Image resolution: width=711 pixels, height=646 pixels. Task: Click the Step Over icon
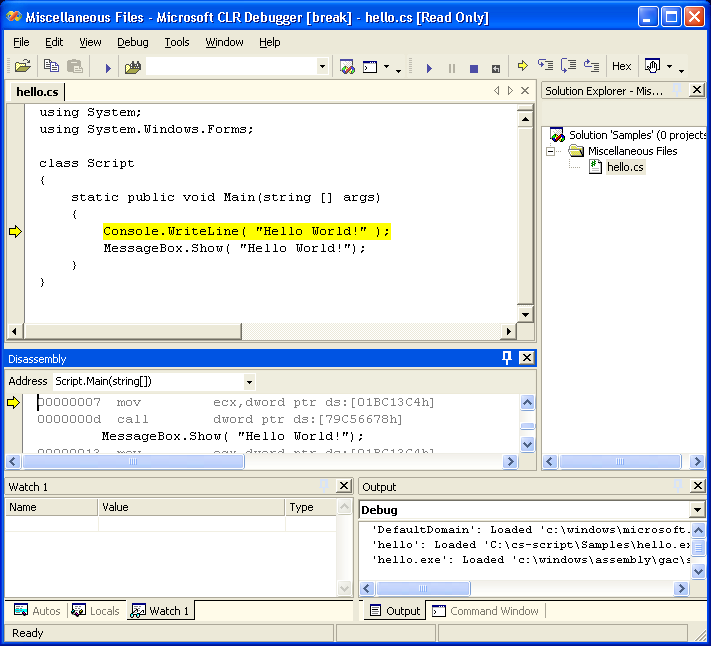(568, 66)
